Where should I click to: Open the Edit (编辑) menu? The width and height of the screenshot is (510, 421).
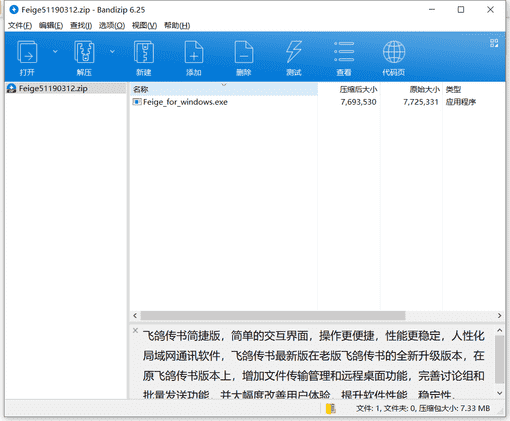click(51, 26)
